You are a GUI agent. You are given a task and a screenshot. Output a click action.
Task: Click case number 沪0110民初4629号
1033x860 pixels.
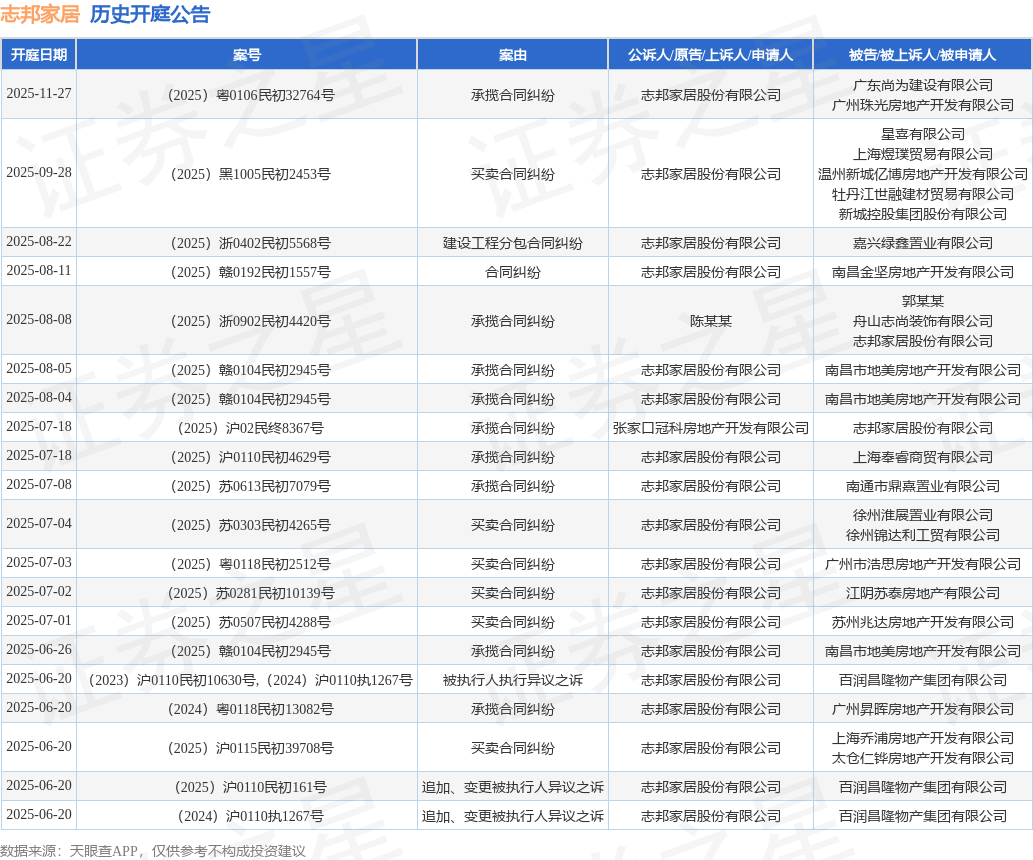click(x=250, y=457)
